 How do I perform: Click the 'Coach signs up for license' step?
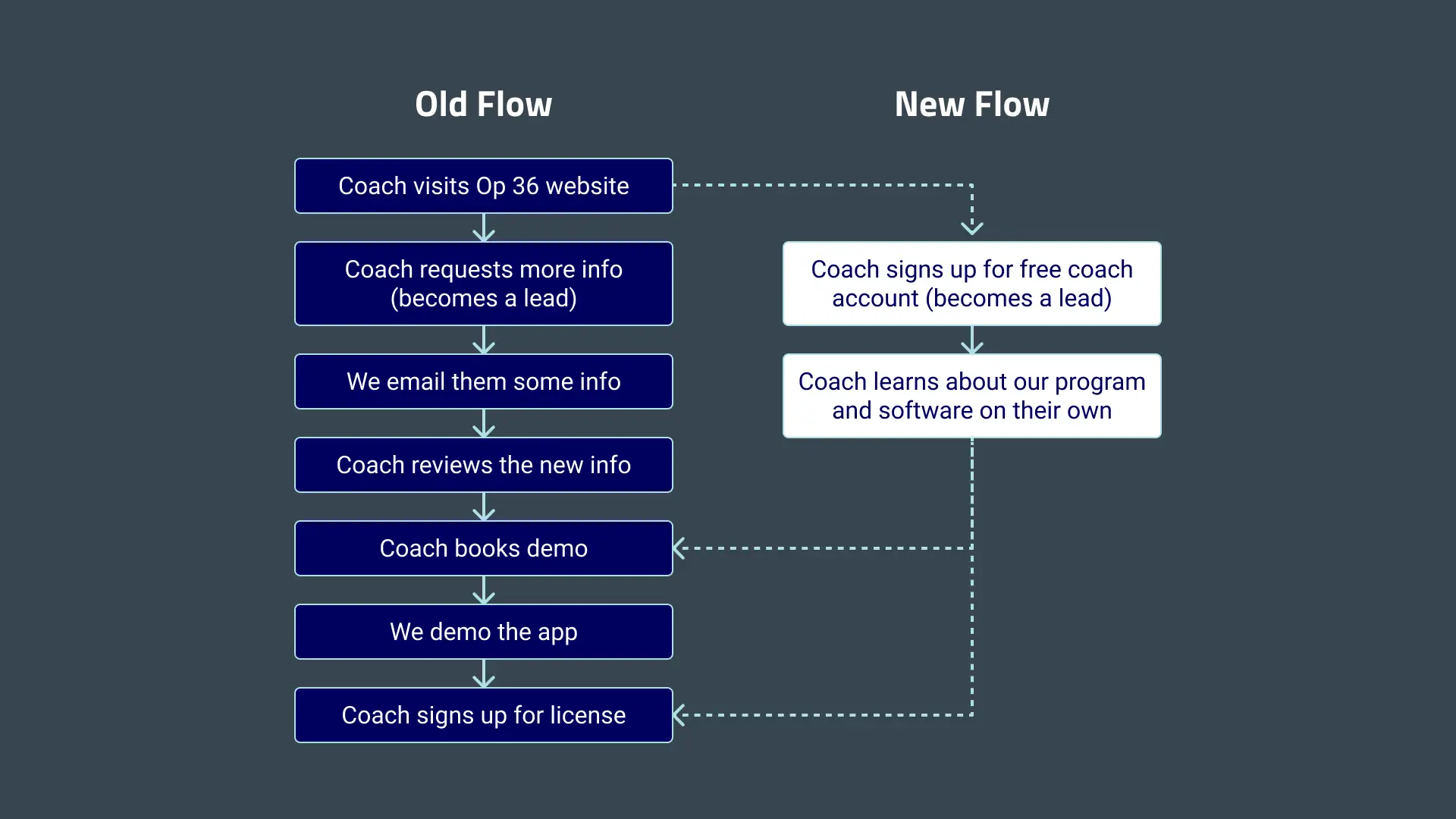[x=483, y=715]
